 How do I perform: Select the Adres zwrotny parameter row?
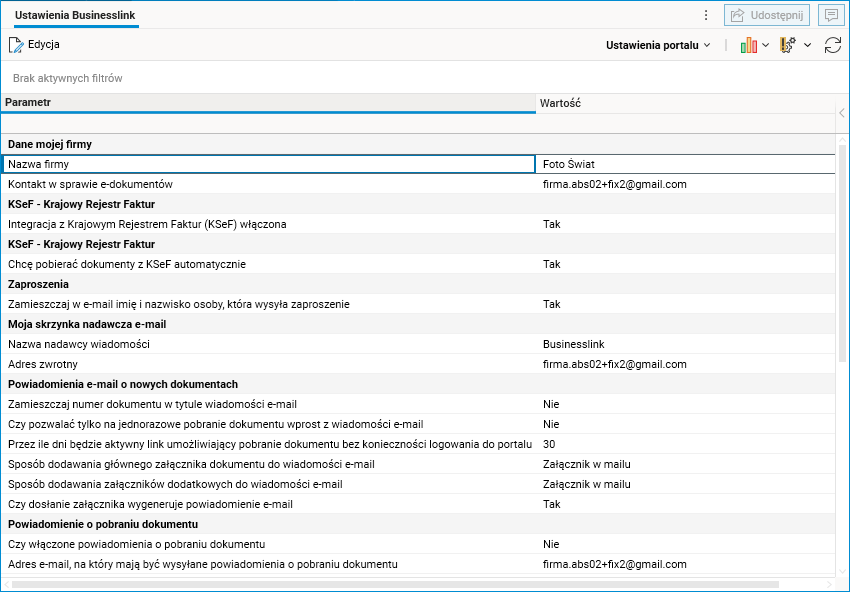(x=268, y=364)
